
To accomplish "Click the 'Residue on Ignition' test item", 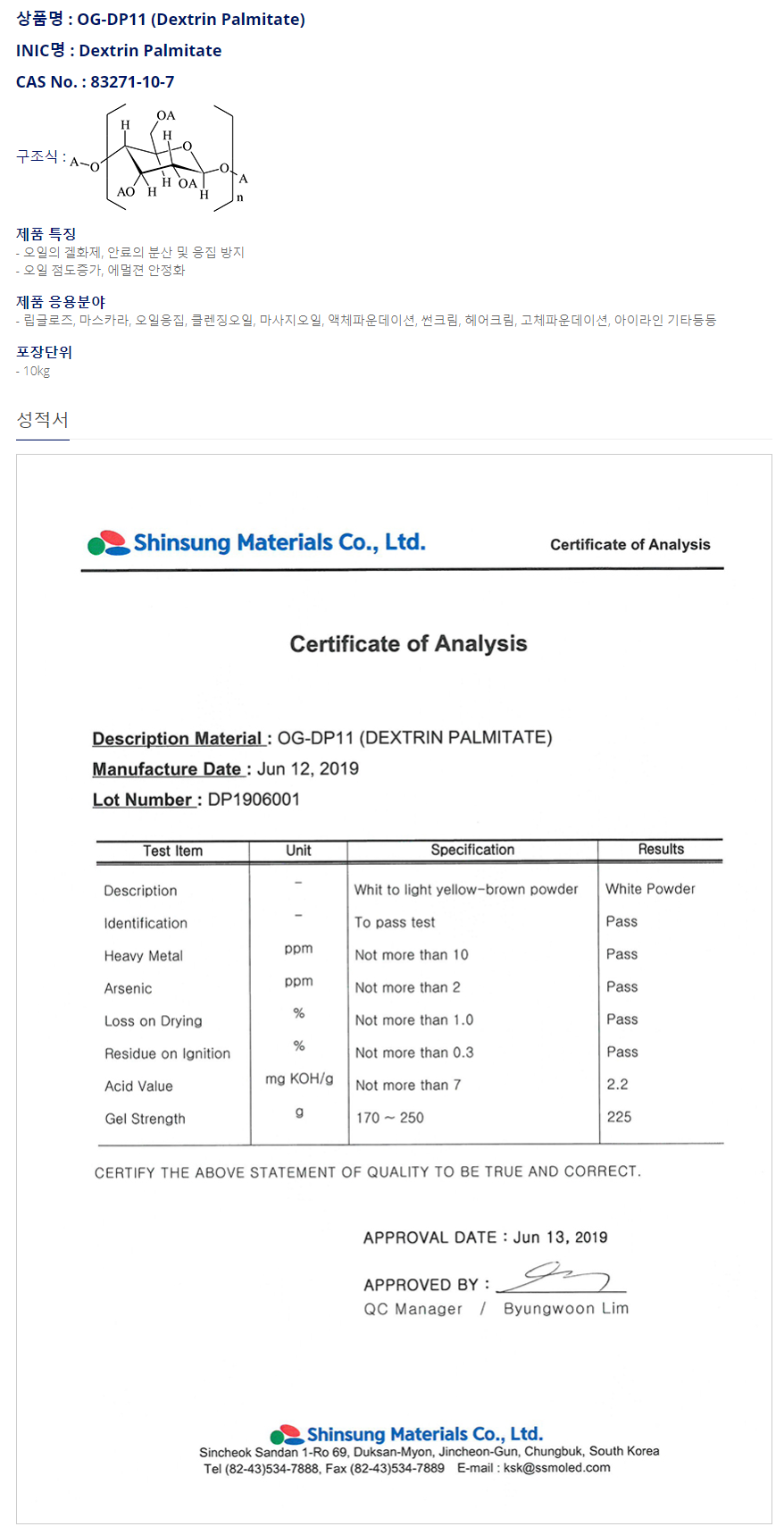I will 167,1053.
